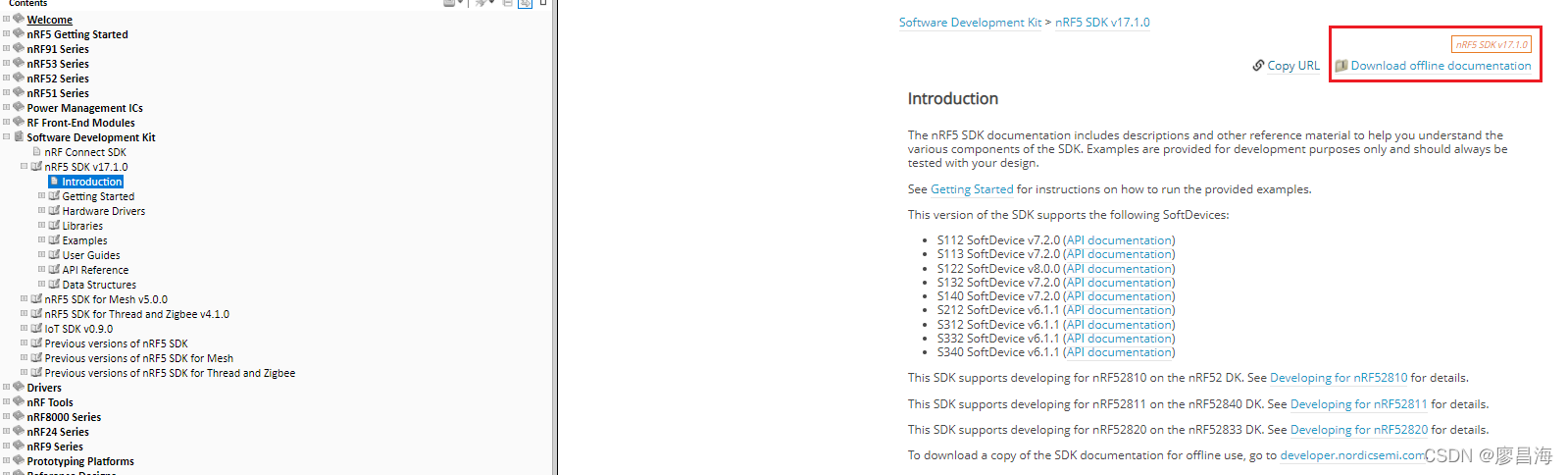Collapse the nRF5 SDK v17.1.0 node
Viewport: 1568px width, 475px height.
[x=25, y=166]
